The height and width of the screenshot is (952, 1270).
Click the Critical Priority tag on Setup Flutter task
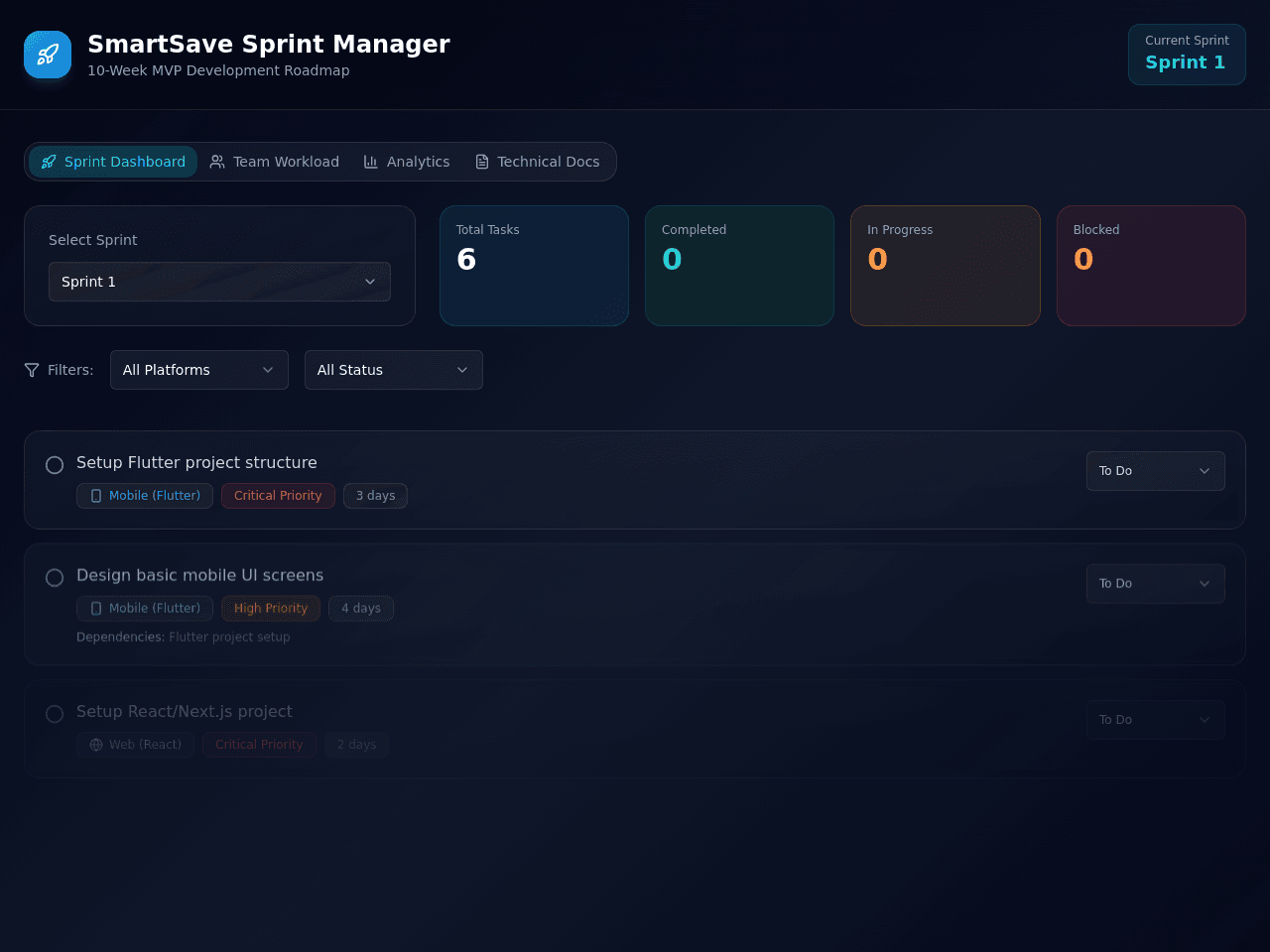tap(278, 496)
